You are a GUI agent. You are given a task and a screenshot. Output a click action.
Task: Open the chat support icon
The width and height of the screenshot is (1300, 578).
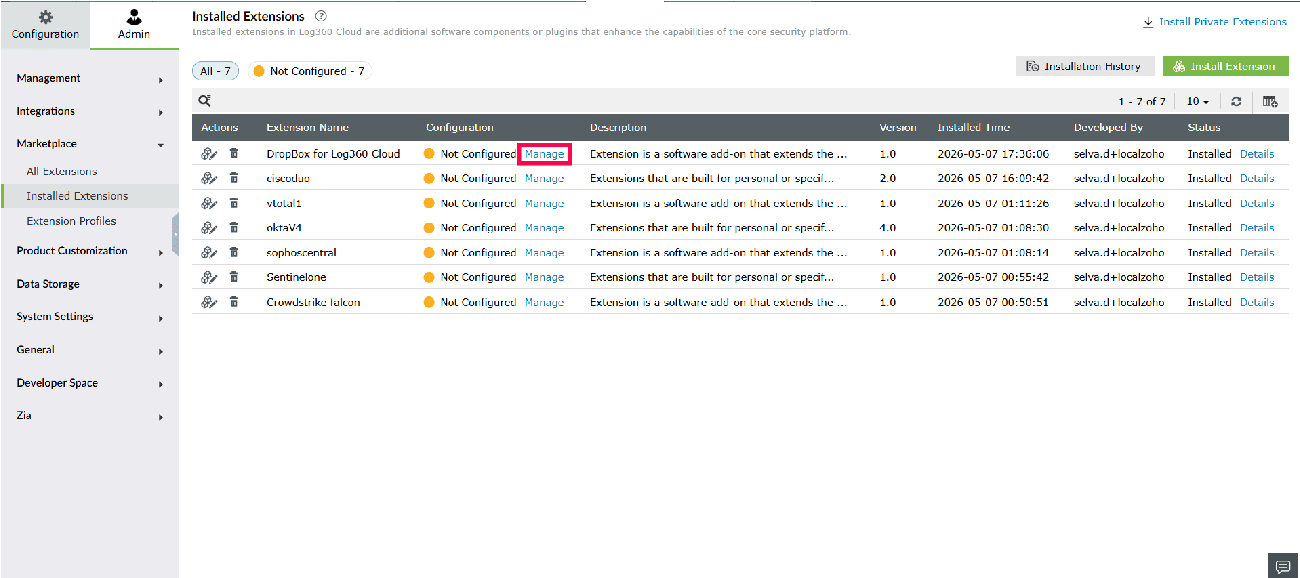coord(1283,565)
